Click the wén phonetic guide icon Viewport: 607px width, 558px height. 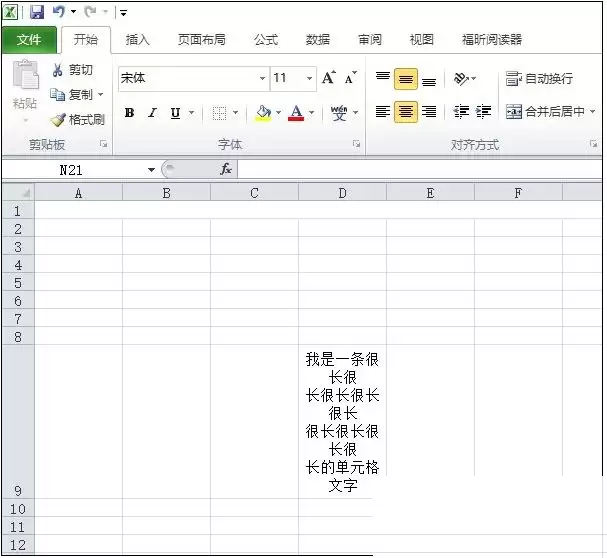coord(339,113)
